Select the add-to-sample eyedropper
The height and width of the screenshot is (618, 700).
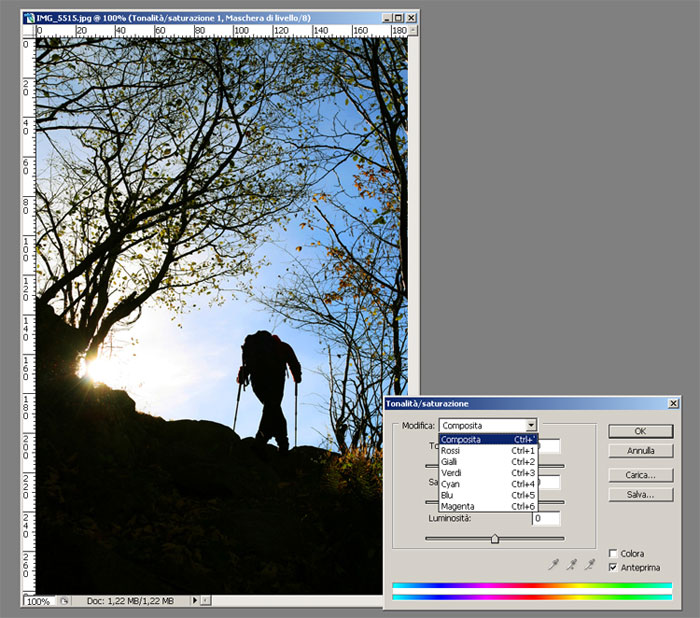[572, 565]
